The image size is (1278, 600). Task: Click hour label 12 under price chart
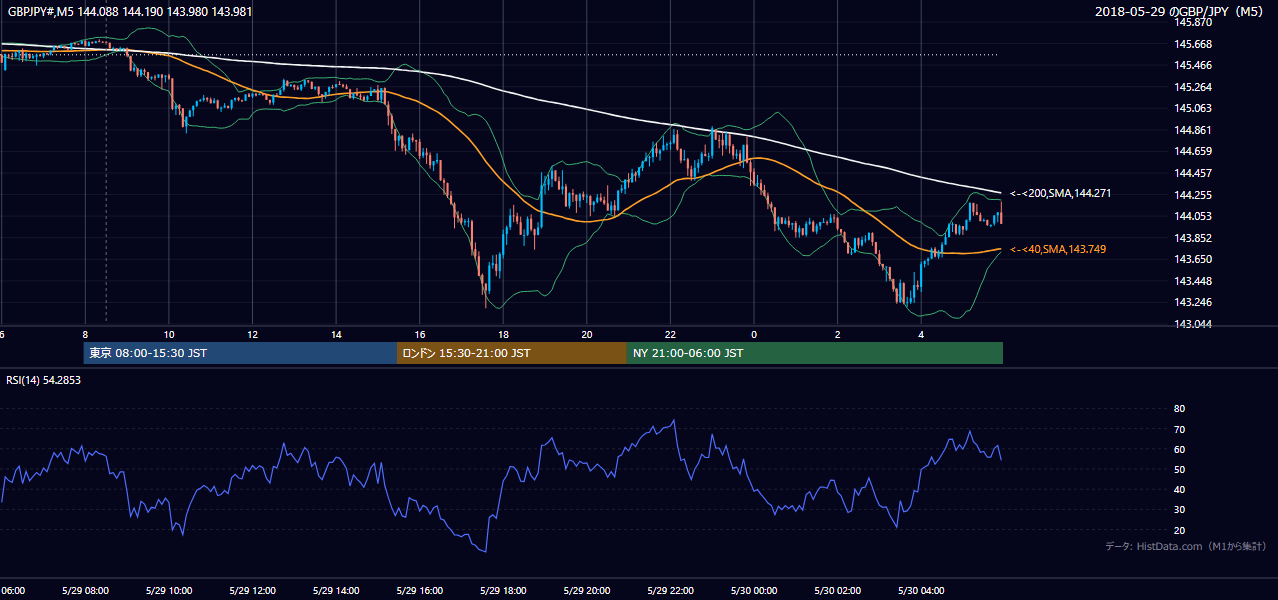253,335
